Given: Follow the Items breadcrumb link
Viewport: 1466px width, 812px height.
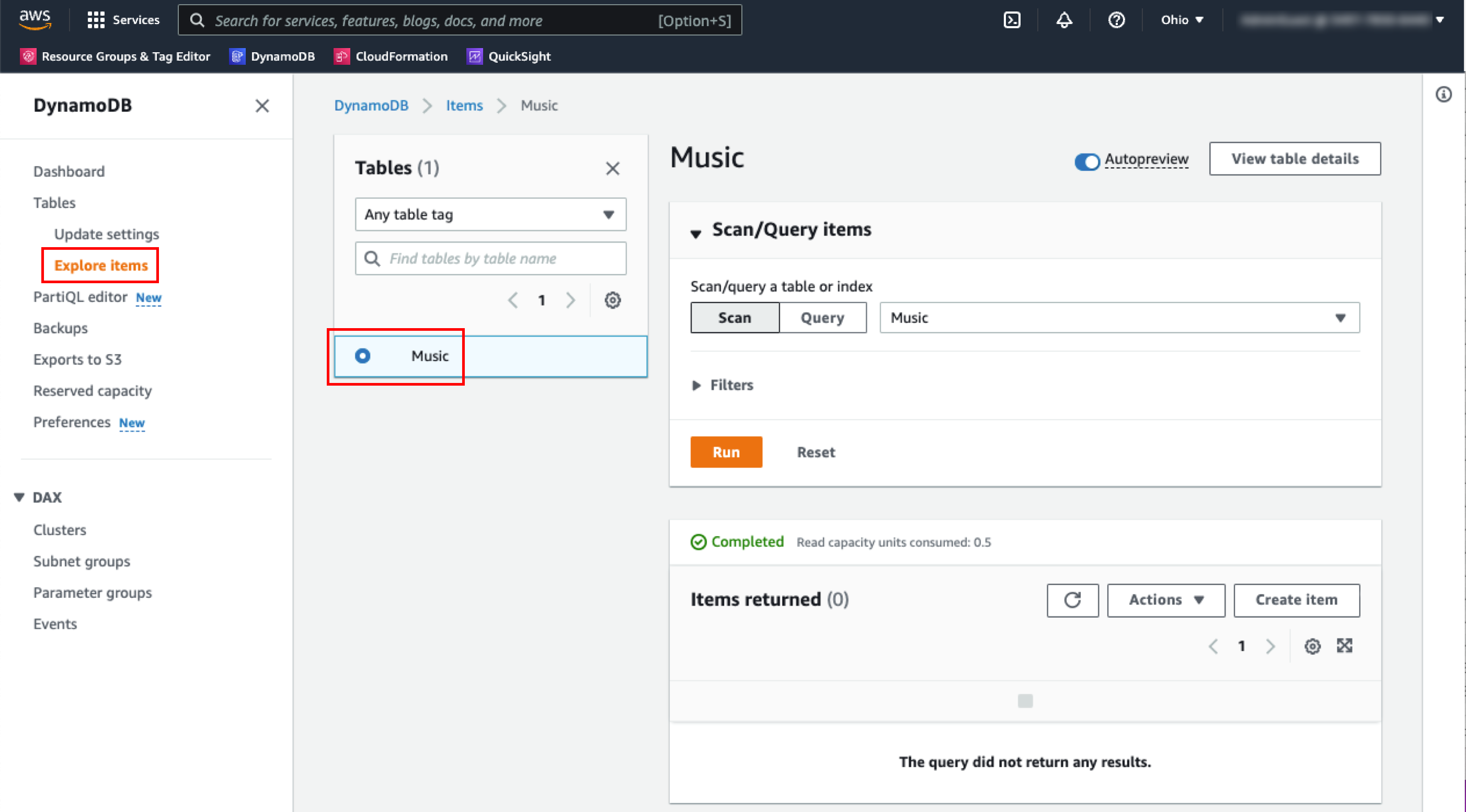Looking at the screenshot, I should [x=464, y=106].
